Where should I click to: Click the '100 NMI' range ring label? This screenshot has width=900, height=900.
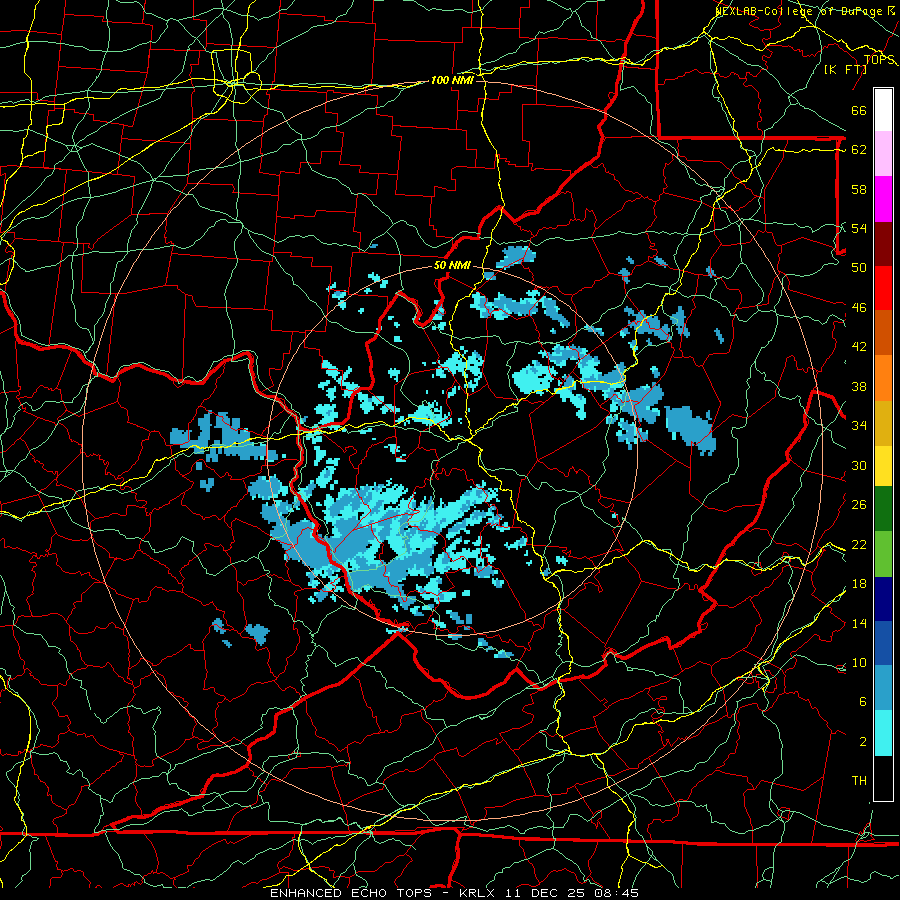(452, 80)
